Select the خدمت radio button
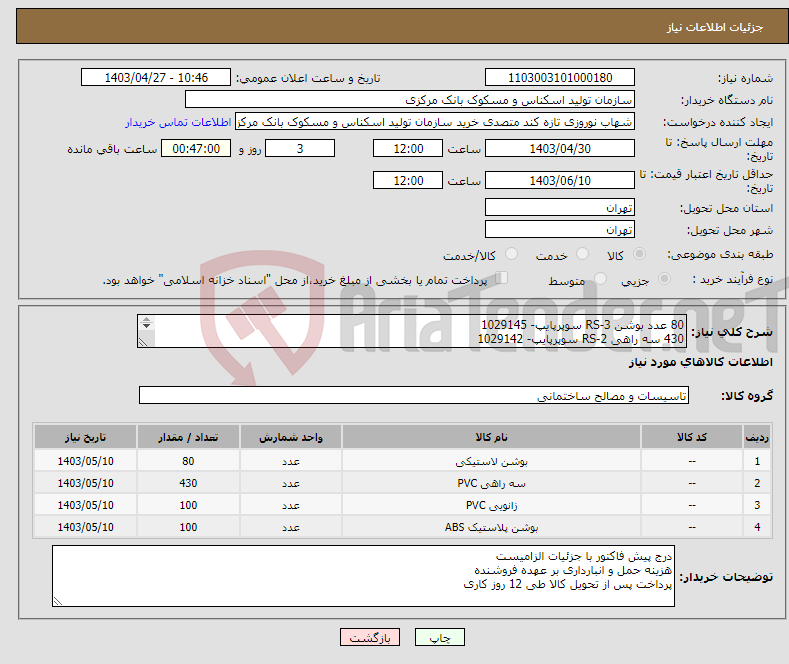The width and height of the screenshot is (789, 664). (x=582, y=254)
